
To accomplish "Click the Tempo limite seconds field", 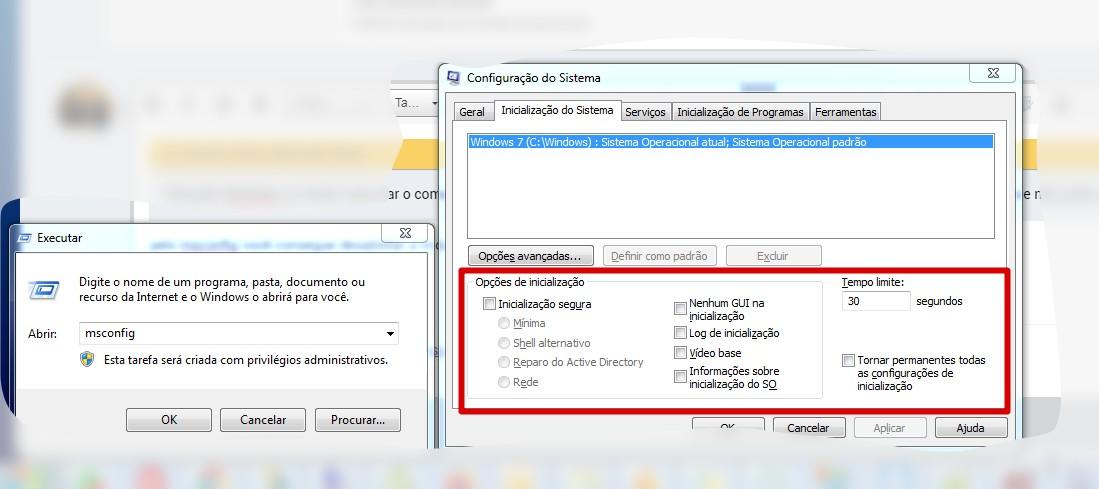I will pos(876,301).
